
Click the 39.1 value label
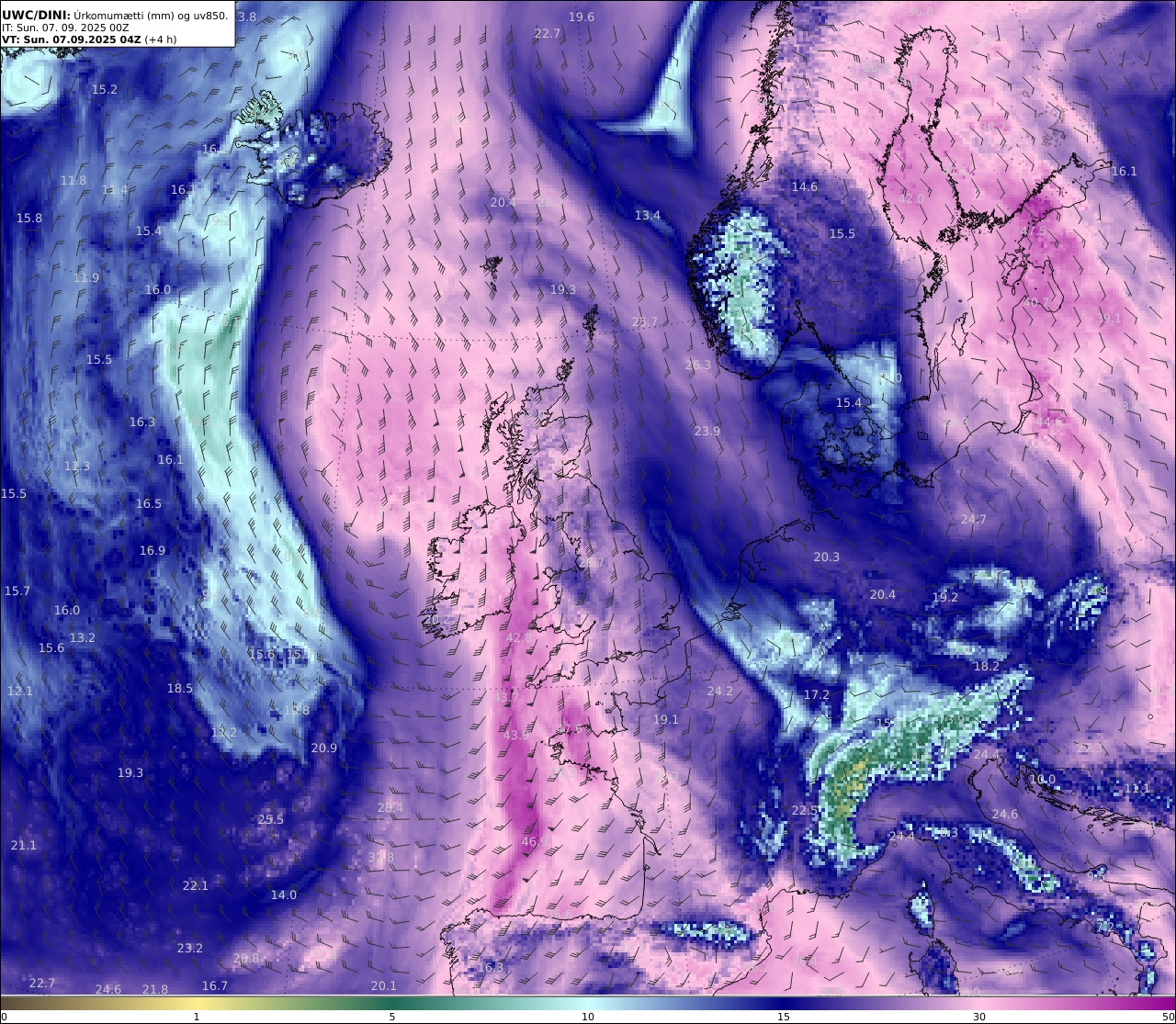click(1109, 319)
